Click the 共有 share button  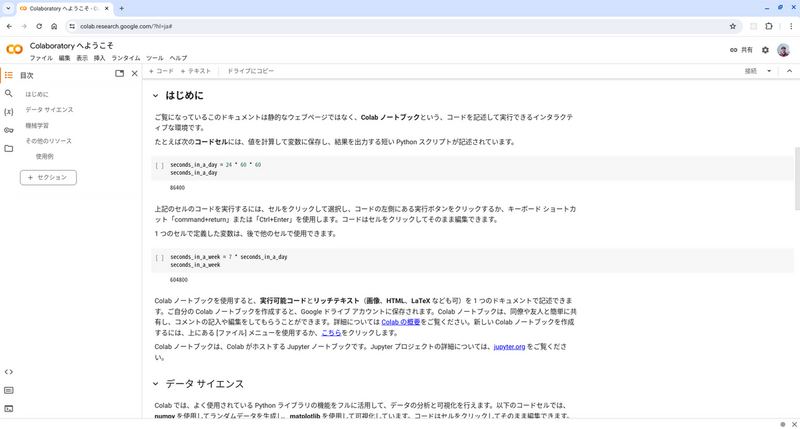coord(741,50)
